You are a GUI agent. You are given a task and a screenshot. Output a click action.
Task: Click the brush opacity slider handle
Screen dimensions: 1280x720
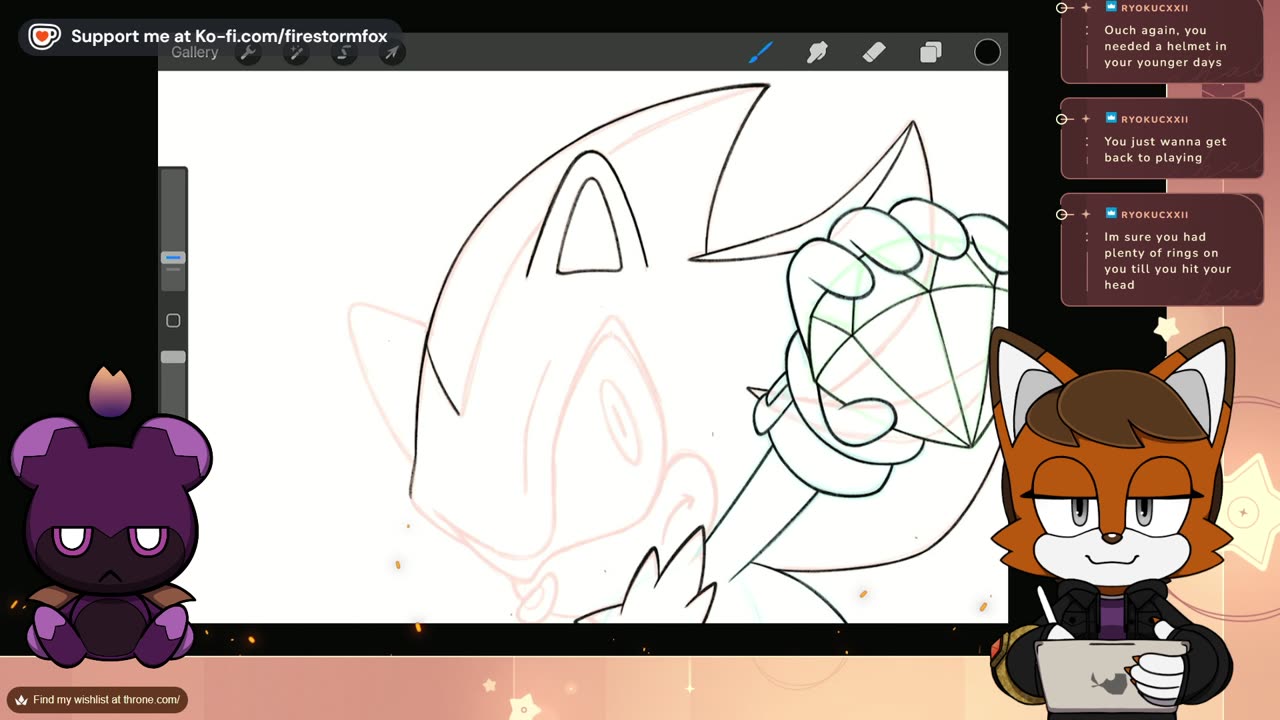click(x=173, y=357)
